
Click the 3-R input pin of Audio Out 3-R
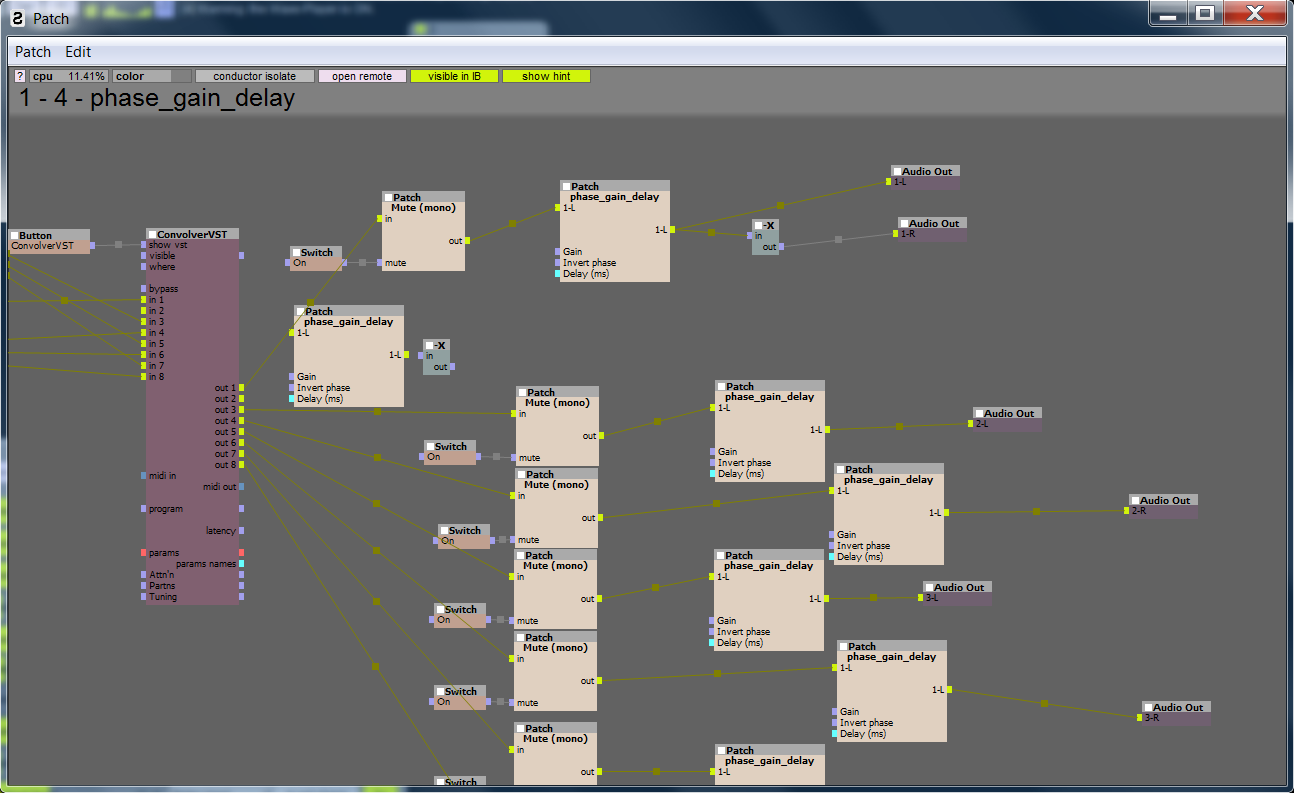tap(1139, 718)
